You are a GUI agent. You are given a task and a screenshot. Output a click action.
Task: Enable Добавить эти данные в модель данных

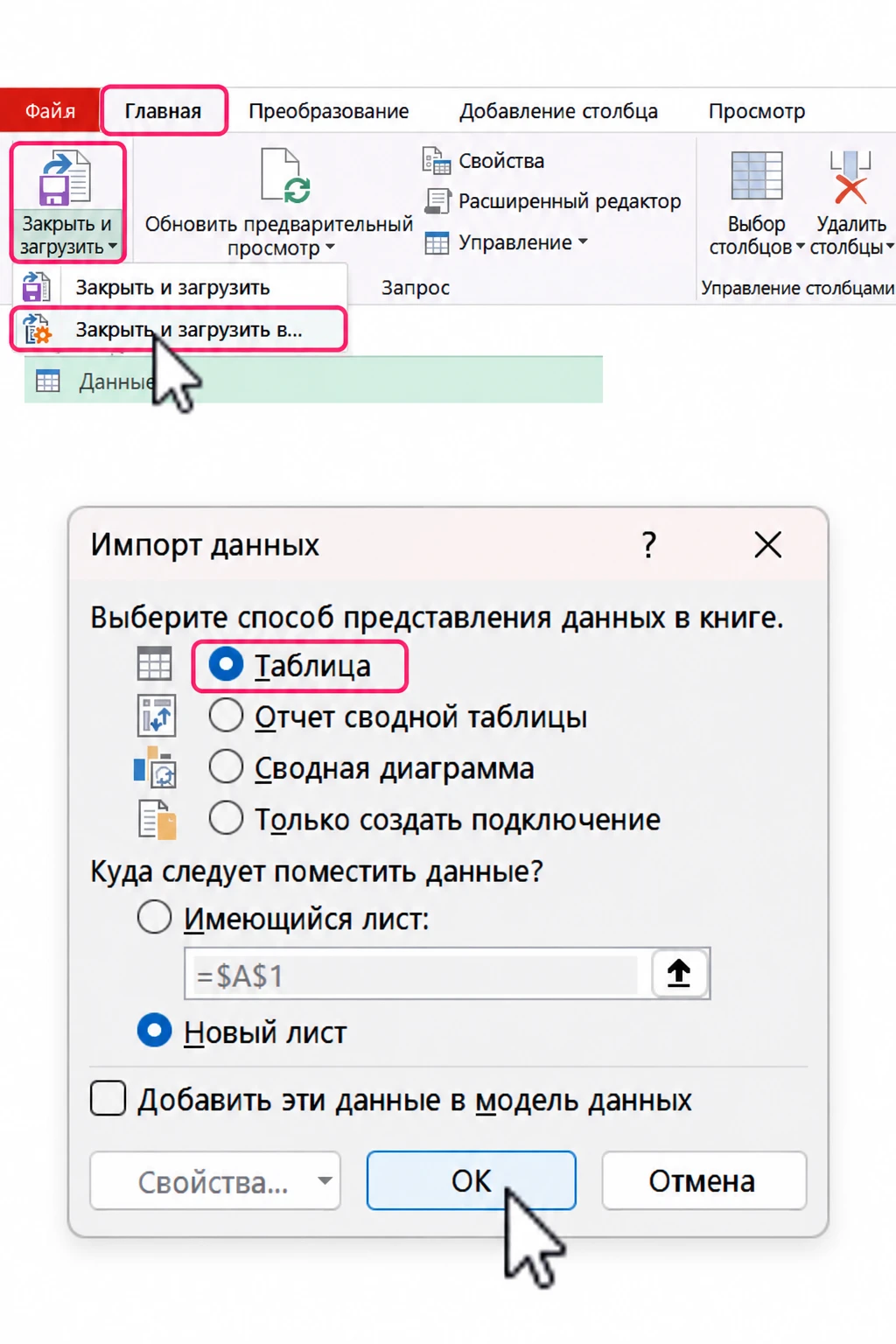pos(108,1098)
